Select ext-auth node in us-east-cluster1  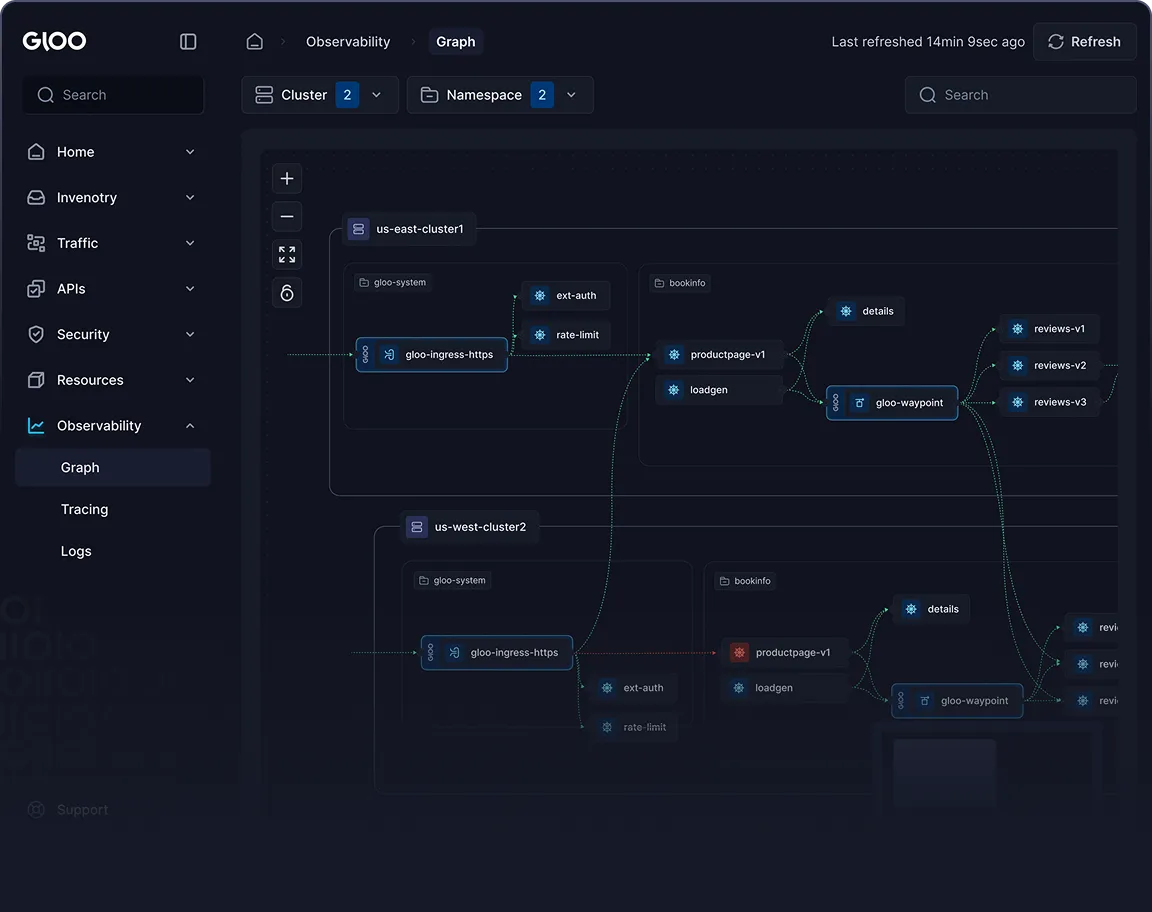pyautogui.click(x=566, y=295)
